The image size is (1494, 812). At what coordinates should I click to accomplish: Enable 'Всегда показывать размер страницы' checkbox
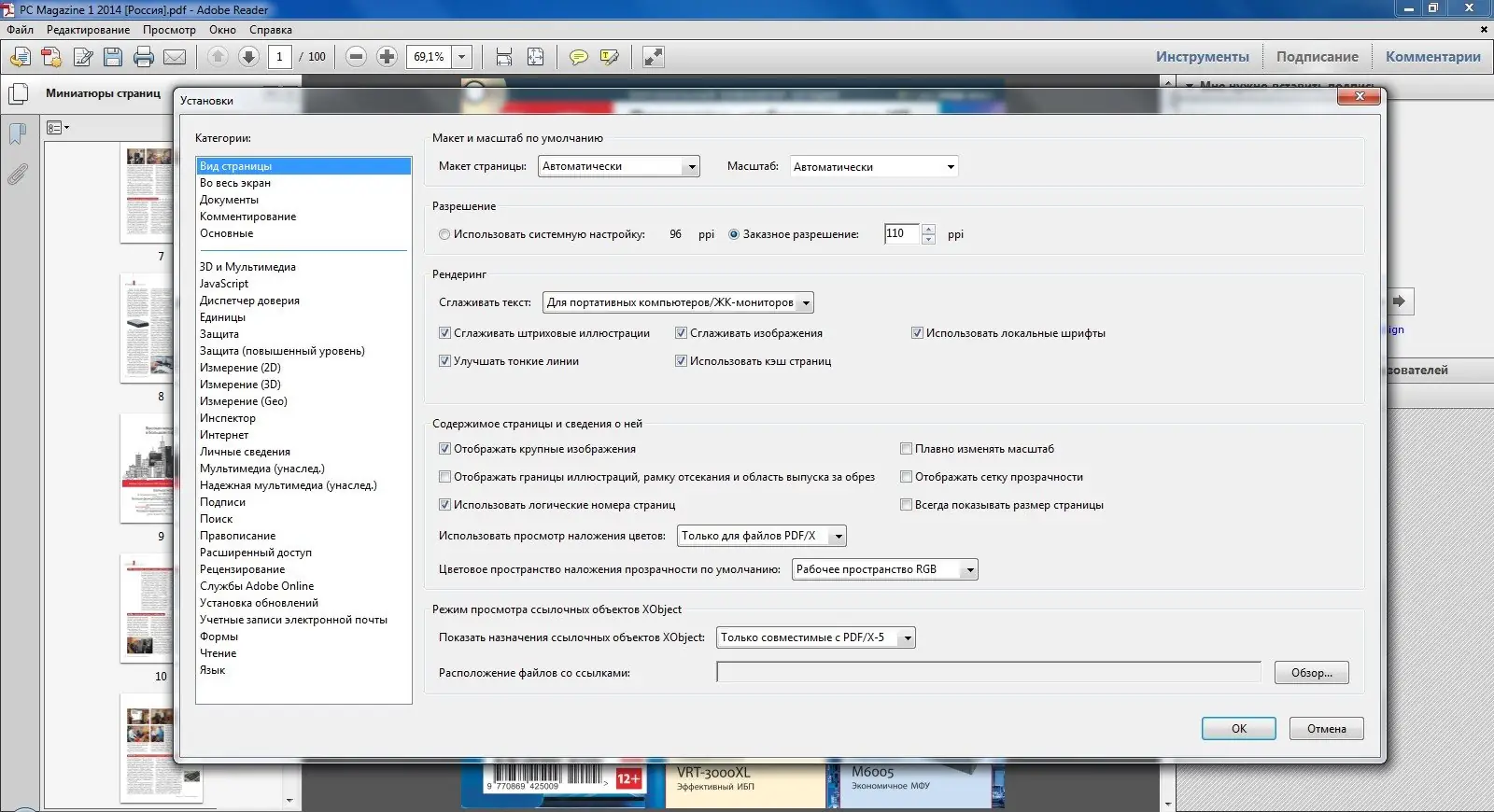906,505
